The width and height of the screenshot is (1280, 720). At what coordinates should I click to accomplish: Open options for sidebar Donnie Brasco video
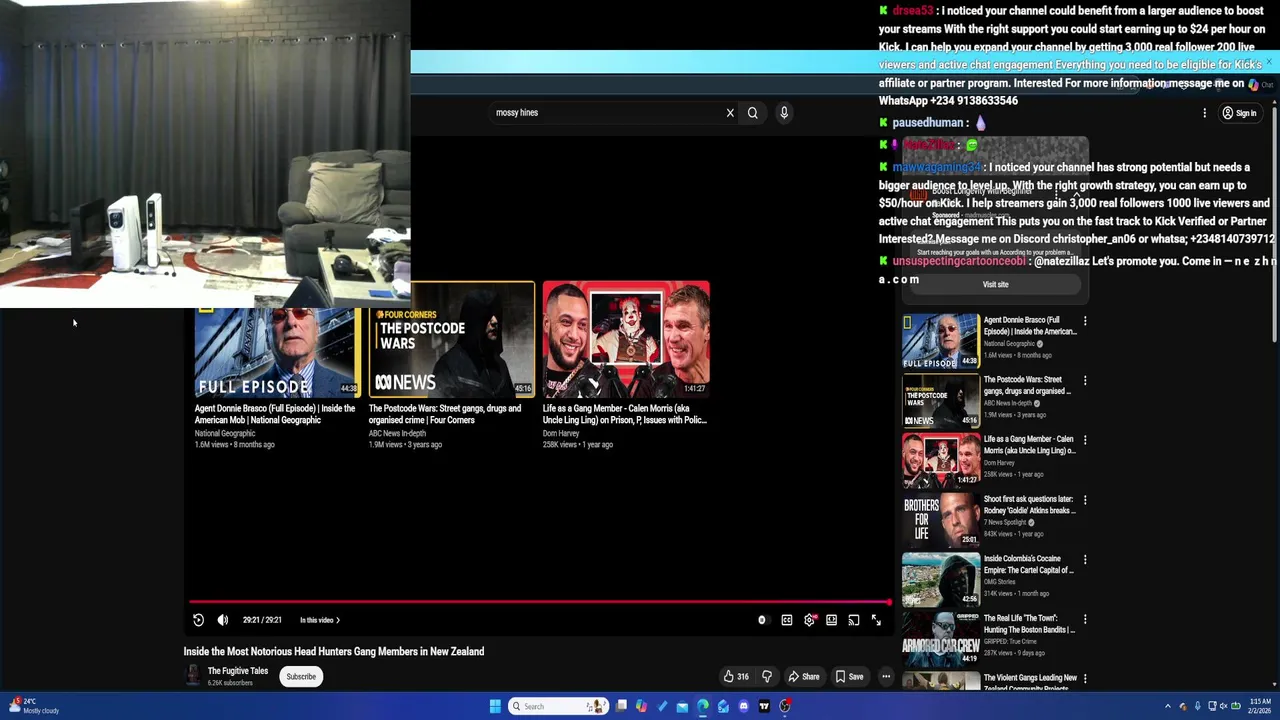point(1085,321)
